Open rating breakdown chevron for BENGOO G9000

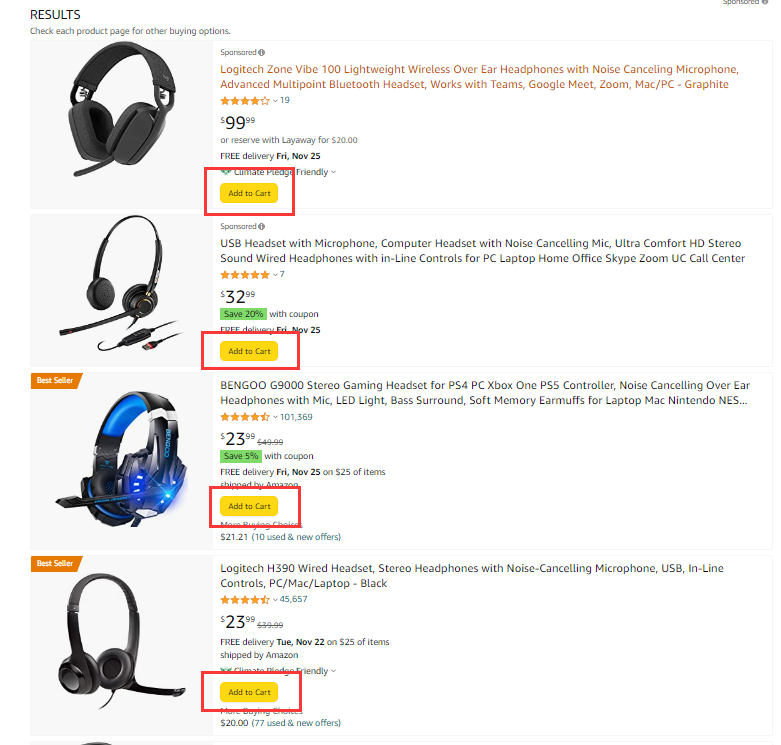(x=275, y=417)
